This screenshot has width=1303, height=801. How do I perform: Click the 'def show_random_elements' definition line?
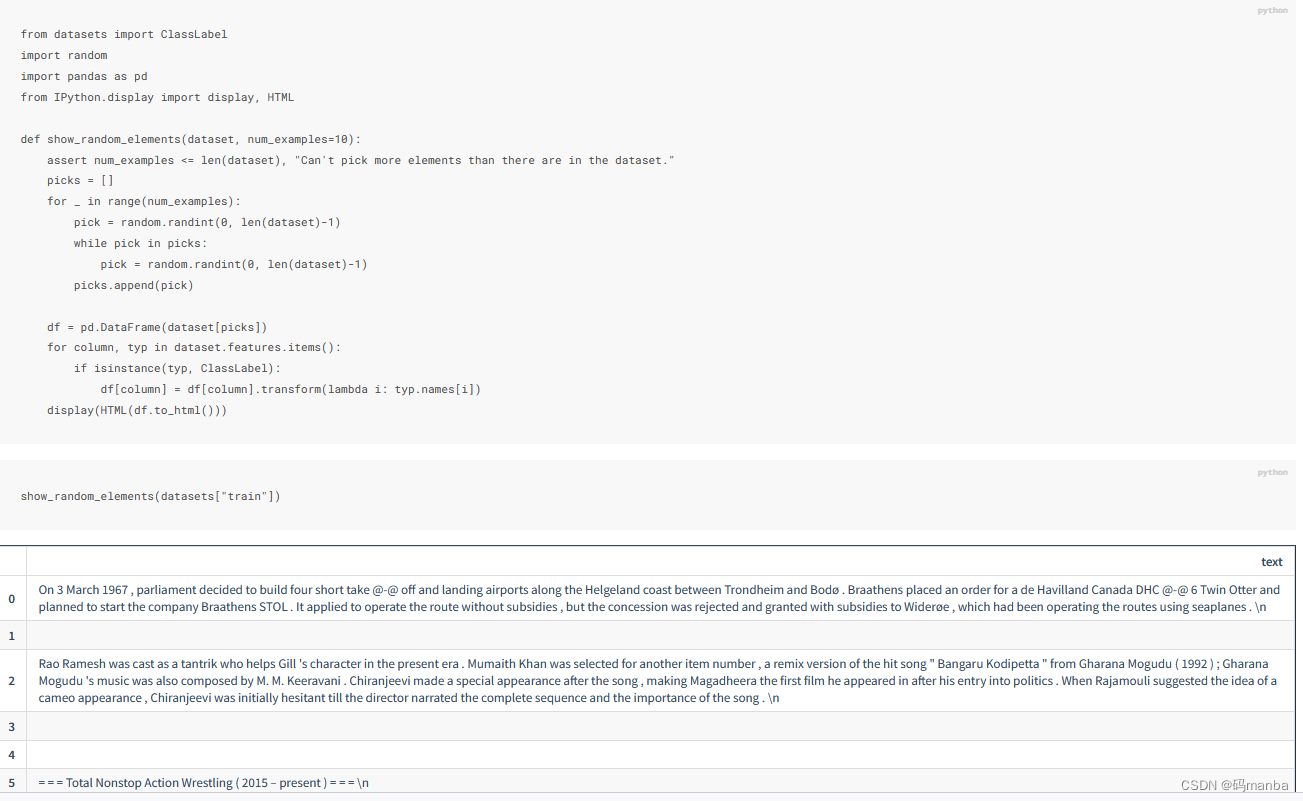tap(190, 139)
